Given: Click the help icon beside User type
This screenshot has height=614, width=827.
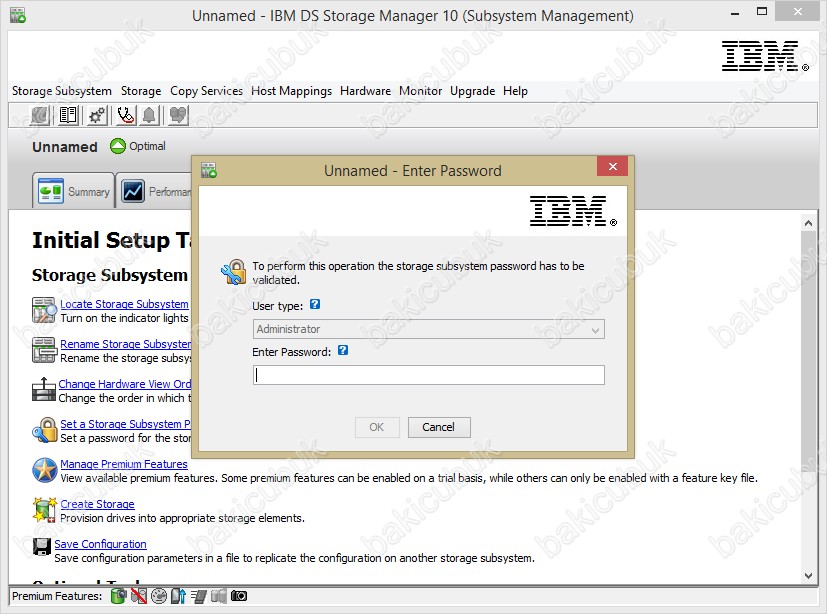Looking at the screenshot, I should [315, 304].
